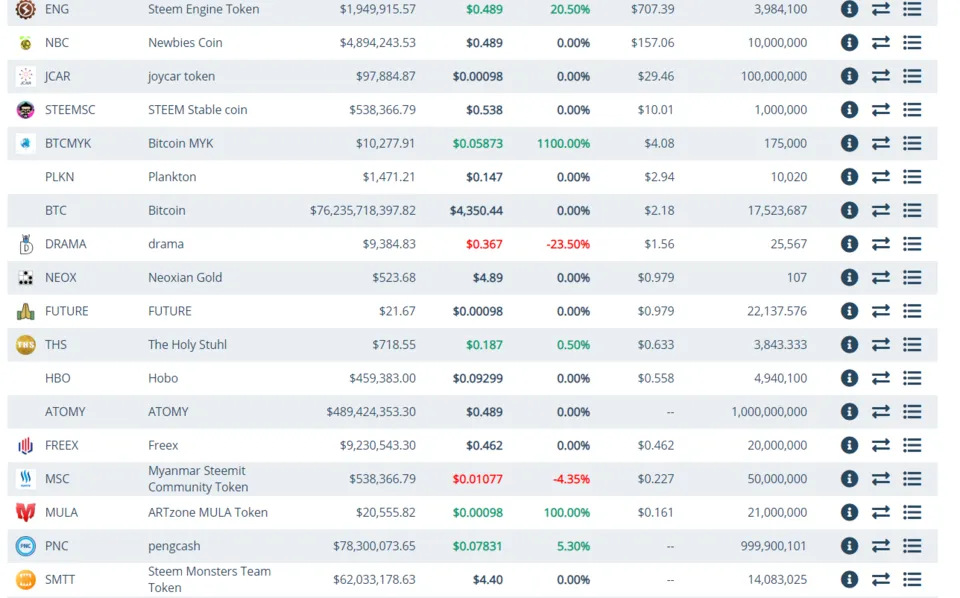Click 'The Holy Stuhl' token name
This screenshot has height=598, width=960.
[187, 345]
